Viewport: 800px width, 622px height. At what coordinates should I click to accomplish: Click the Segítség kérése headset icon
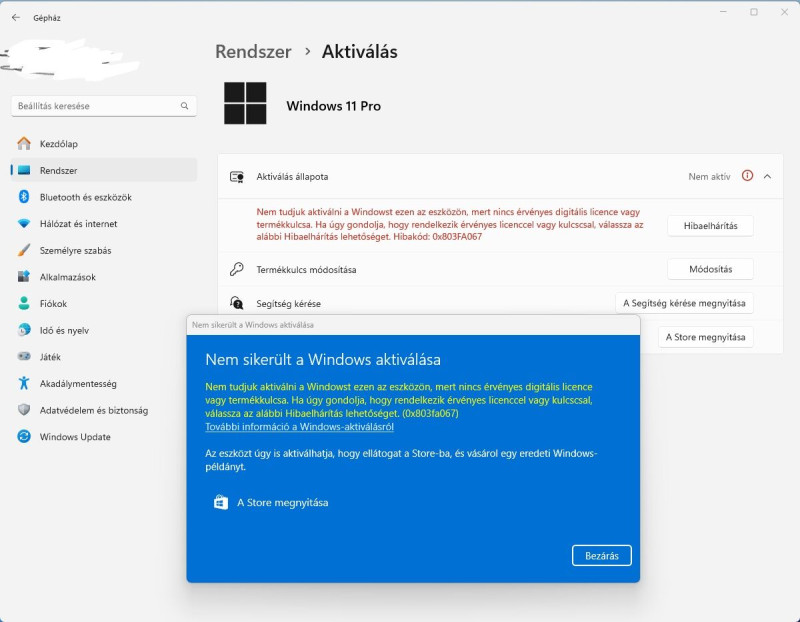point(237,303)
